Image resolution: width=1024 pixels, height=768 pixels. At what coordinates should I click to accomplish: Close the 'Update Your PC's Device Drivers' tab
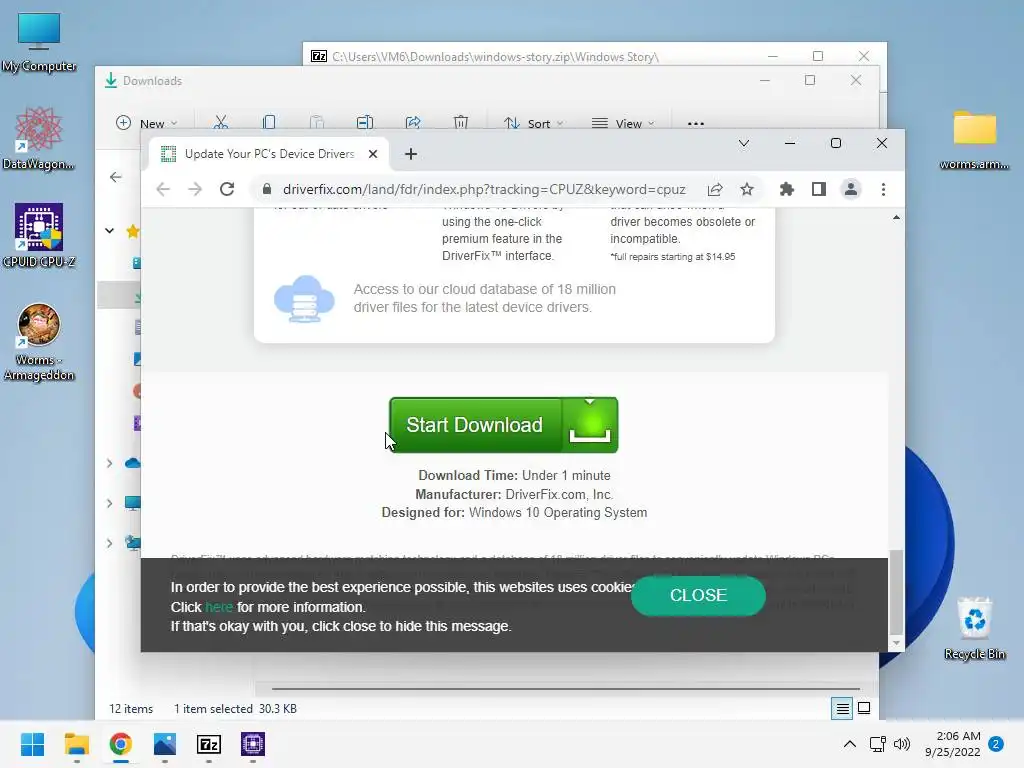[x=373, y=154]
